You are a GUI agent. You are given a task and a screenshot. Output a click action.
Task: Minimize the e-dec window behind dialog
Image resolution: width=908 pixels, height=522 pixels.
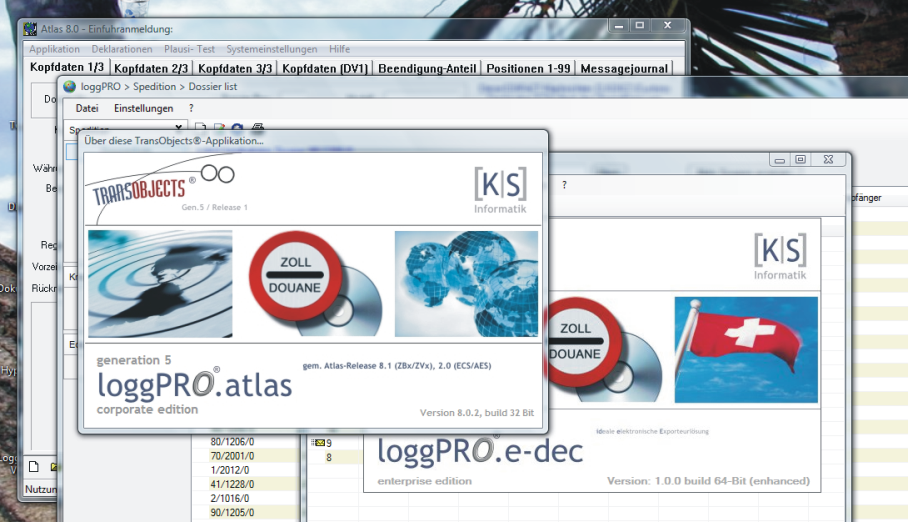pyautogui.click(x=780, y=160)
